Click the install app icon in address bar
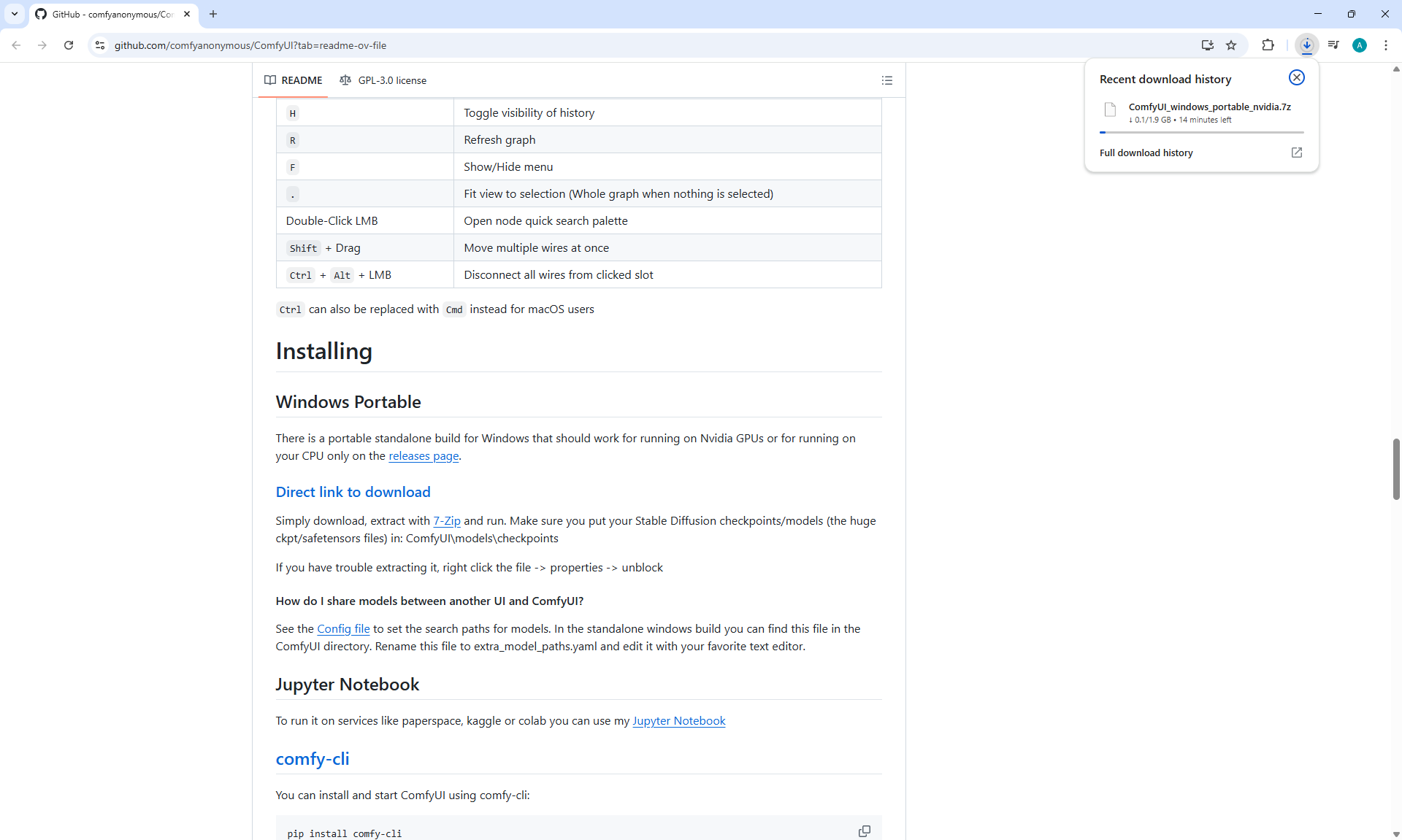The width and height of the screenshot is (1402, 840). pyautogui.click(x=1207, y=45)
